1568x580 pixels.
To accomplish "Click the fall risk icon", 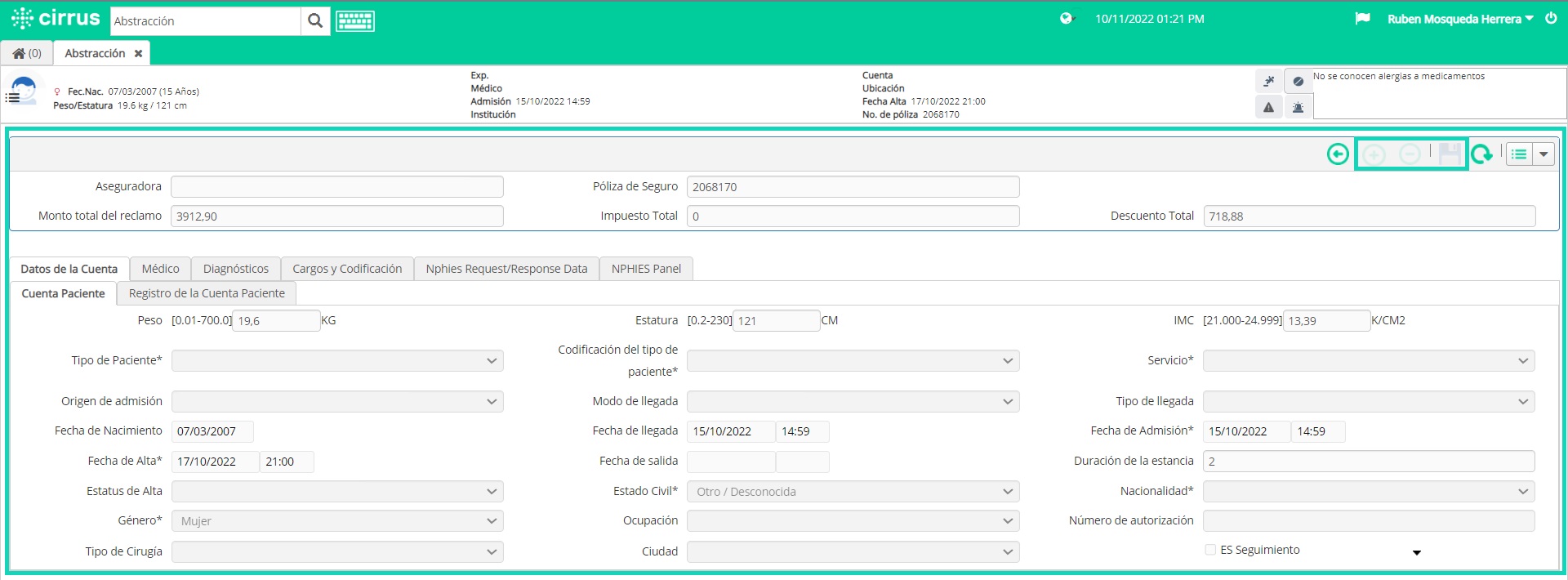I will coord(1268,81).
